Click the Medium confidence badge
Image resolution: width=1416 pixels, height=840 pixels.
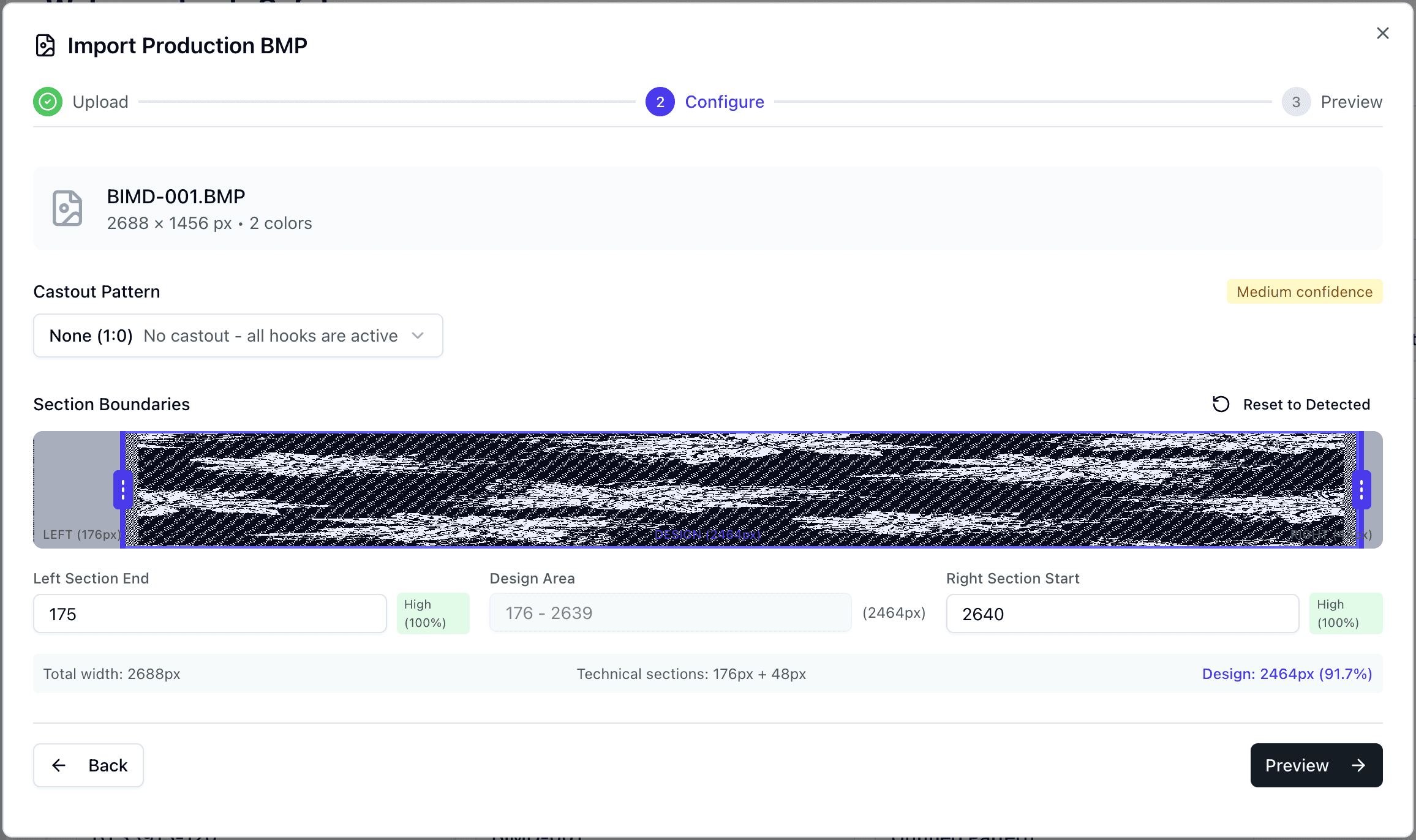pyautogui.click(x=1304, y=291)
